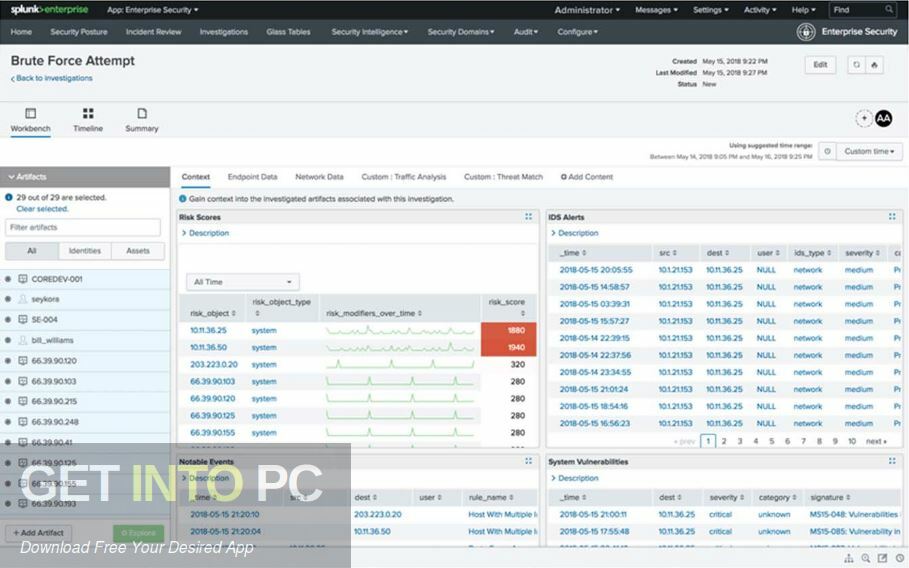The width and height of the screenshot is (909, 568).
Task: Toggle selection dot for COREDEV-001 artifact
Action: click(x=8, y=279)
